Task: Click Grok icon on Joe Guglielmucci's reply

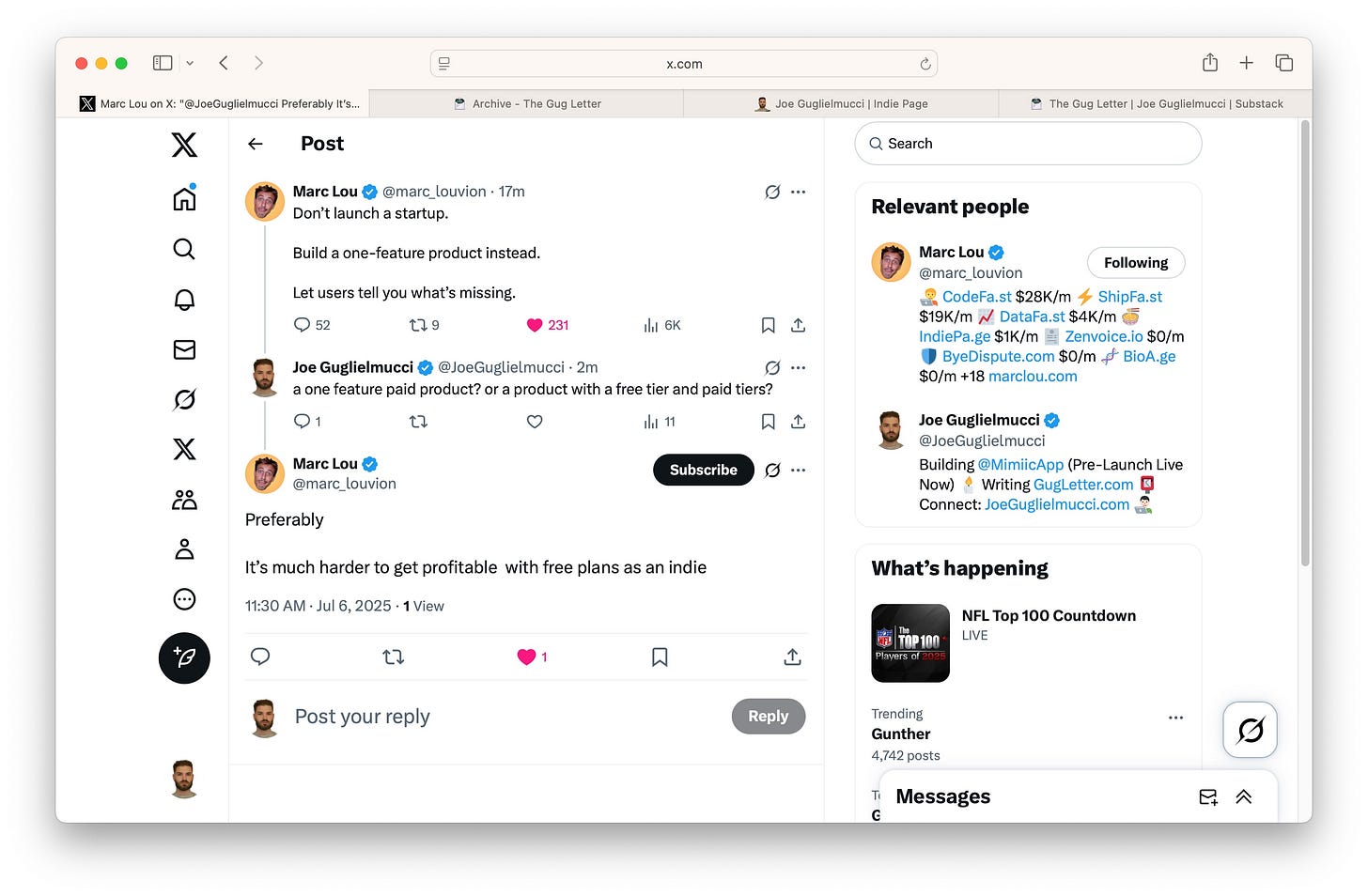Action: coord(772,367)
